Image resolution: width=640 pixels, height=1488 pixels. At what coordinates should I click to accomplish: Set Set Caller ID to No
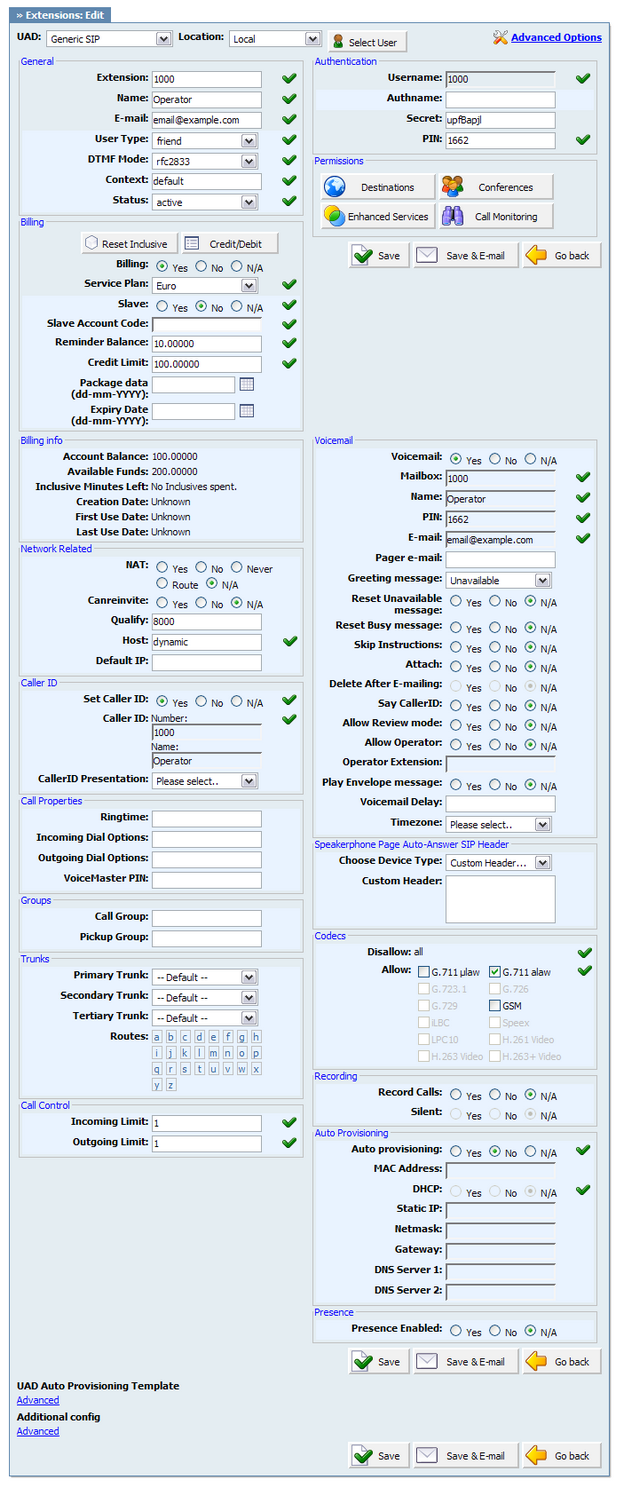coord(199,702)
